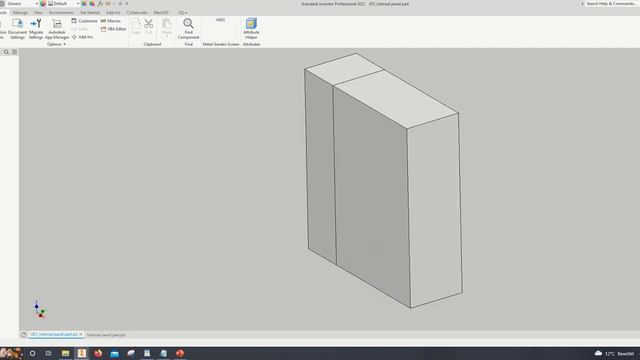Click the appearance color wheel icon
Viewport: 640px width, 360px height.
(x=43, y=3)
